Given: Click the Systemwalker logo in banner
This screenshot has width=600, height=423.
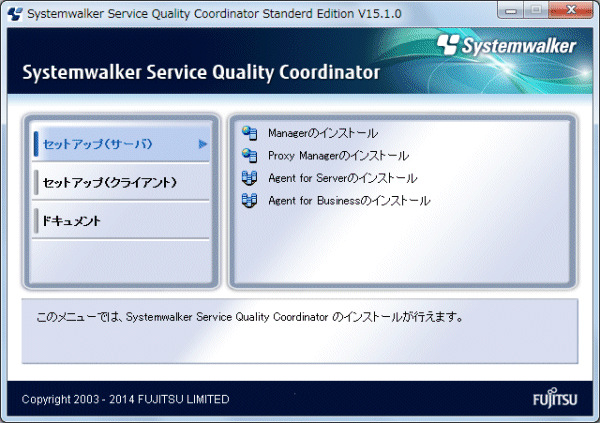Looking at the screenshot, I should pos(507,46).
